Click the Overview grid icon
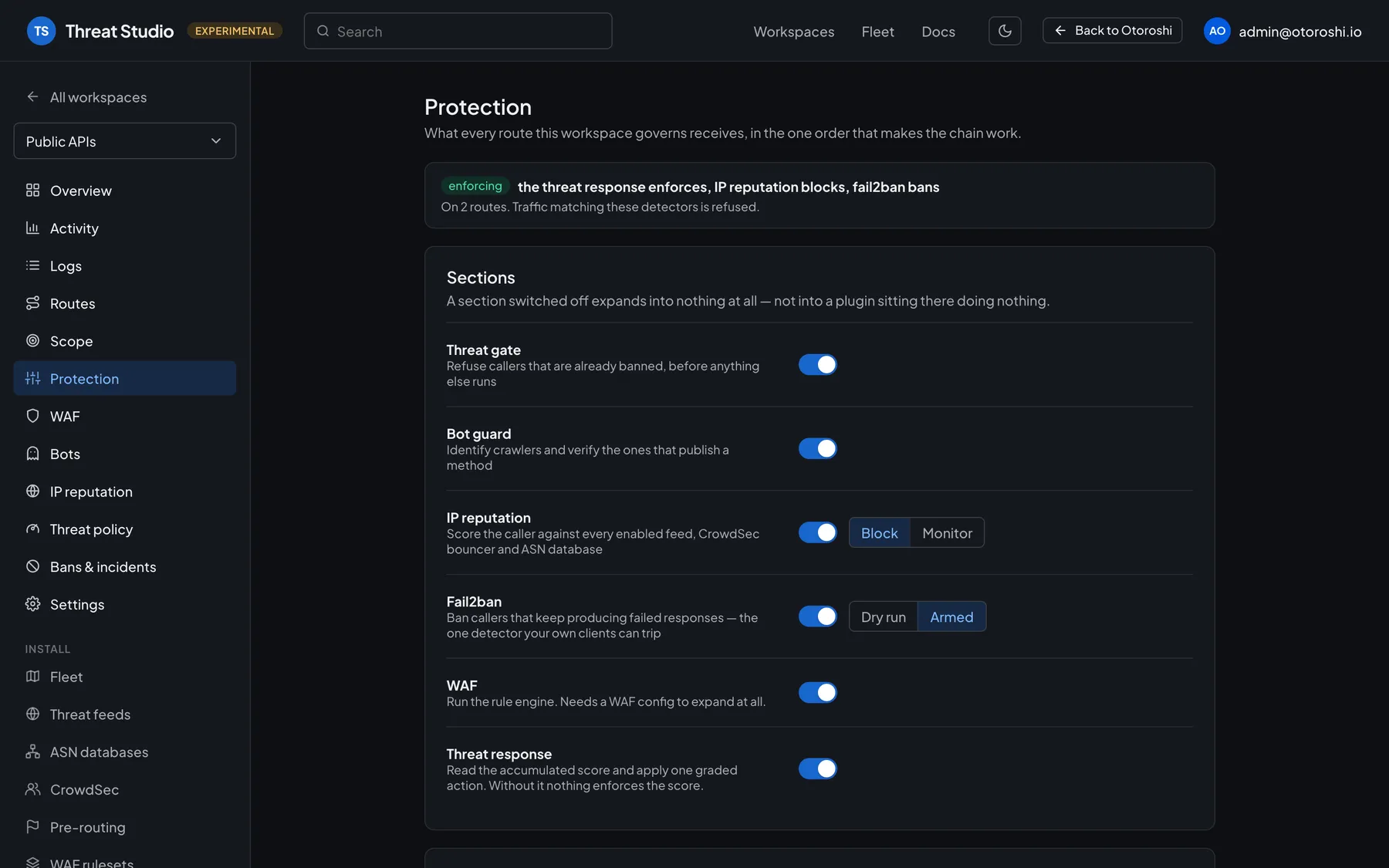The image size is (1389, 868). point(32,190)
